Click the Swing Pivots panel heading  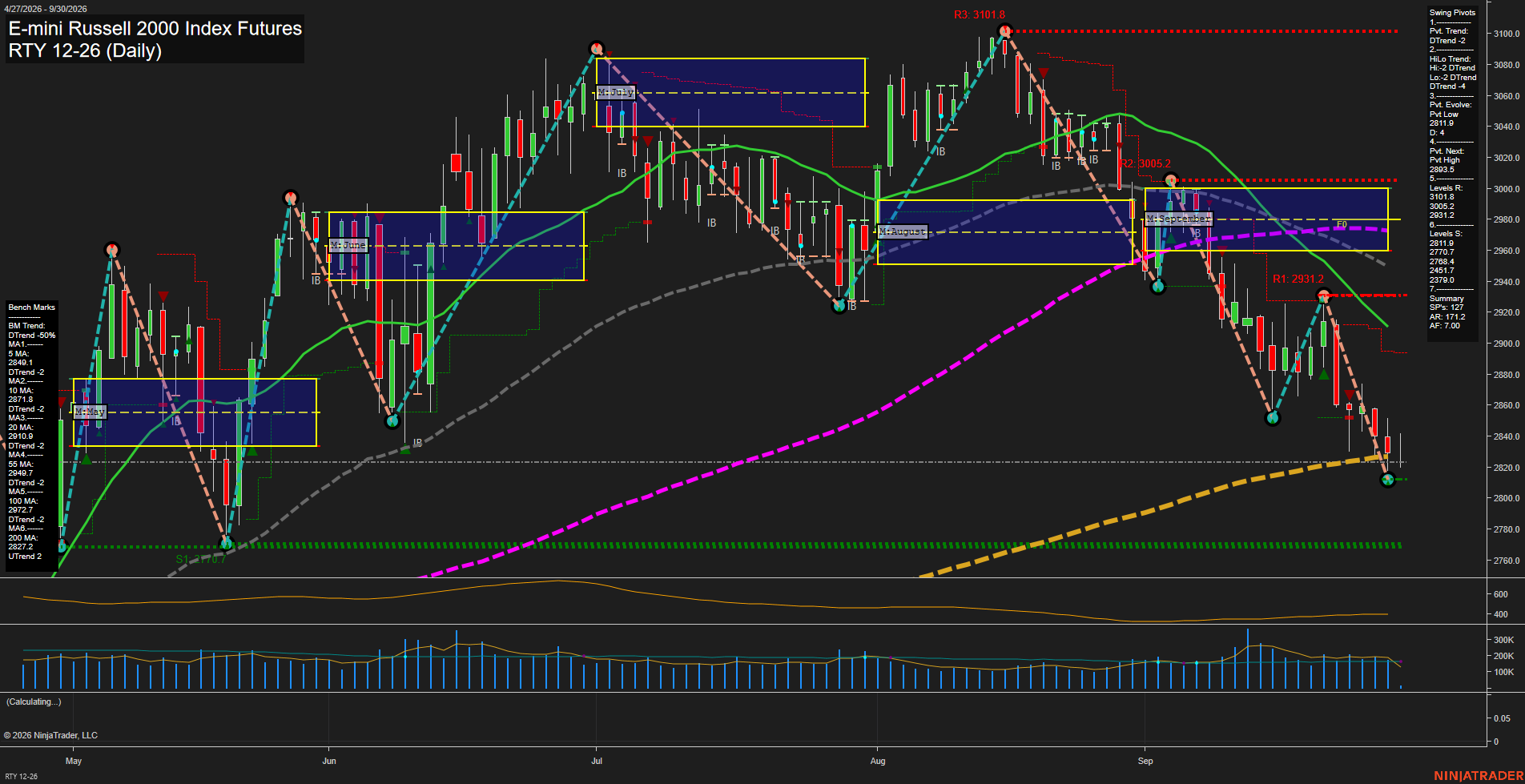coord(1452,13)
